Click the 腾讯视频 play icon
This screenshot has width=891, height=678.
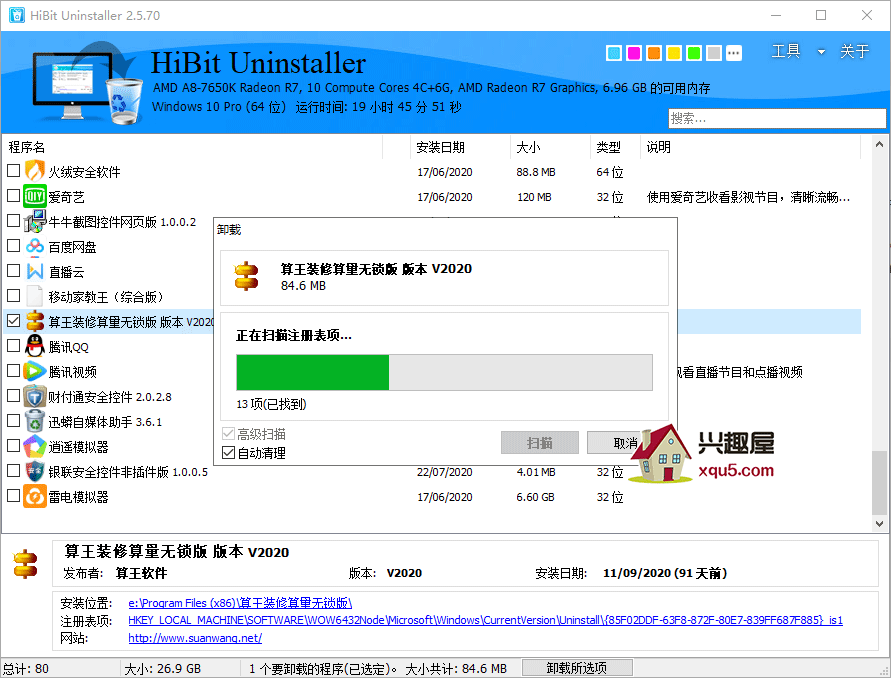(x=35, y=372)
